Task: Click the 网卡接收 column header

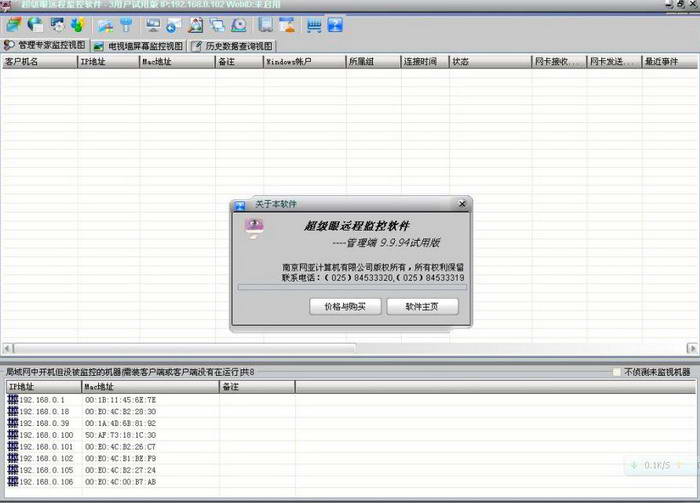Action: (x=559, y=62)
